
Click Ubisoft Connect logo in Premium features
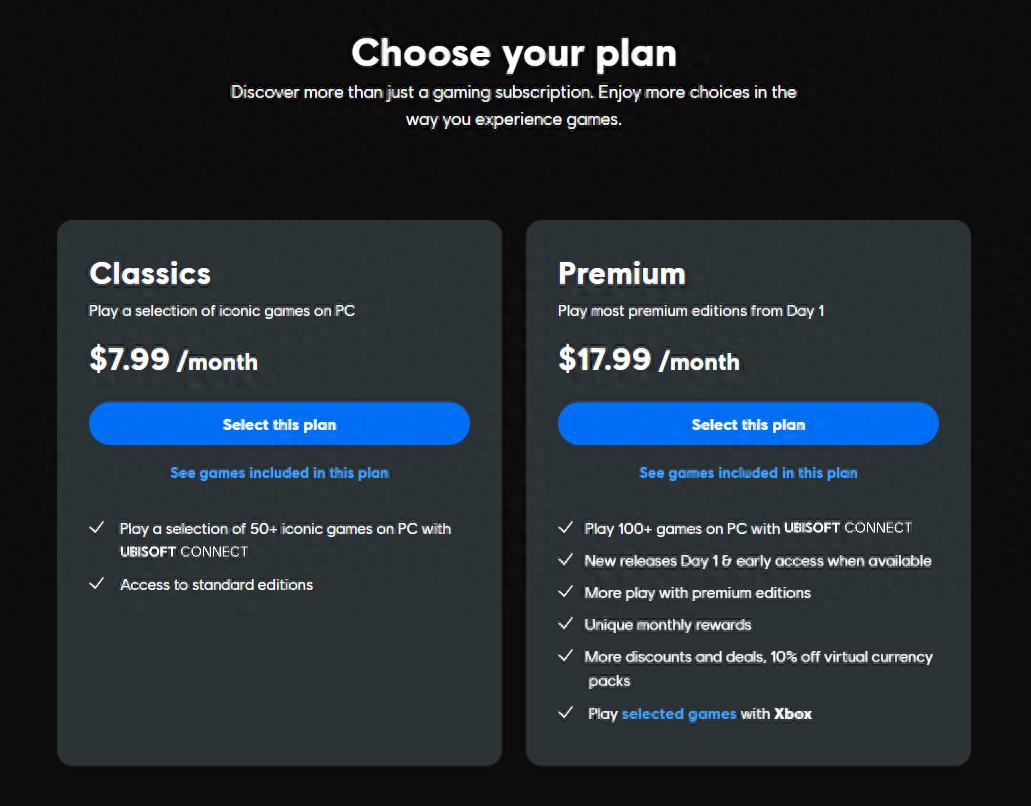[848, 527]
